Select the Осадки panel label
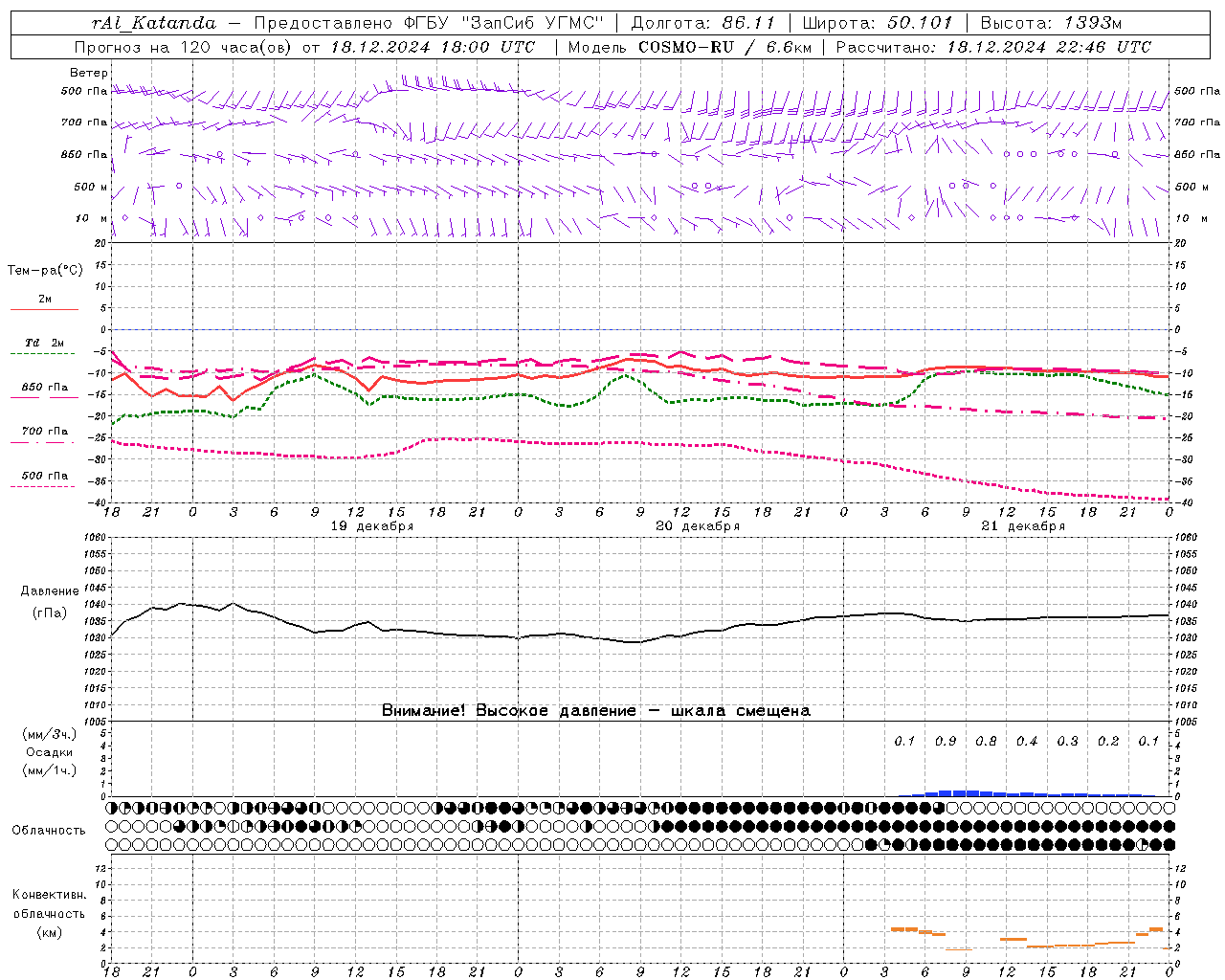Viewport: 1225px width, 980px height. tap(50, 752)
